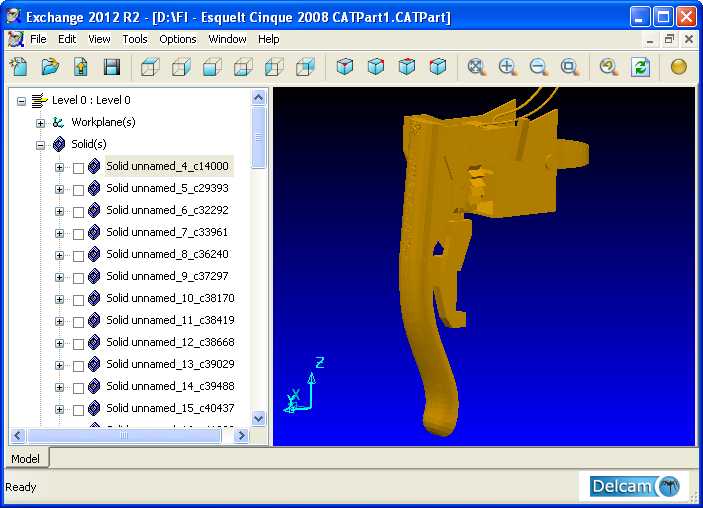Click the tree horizontal scrollbar thumb
Image resolution: width=703 pixels, height=508 pixels.
124,435
